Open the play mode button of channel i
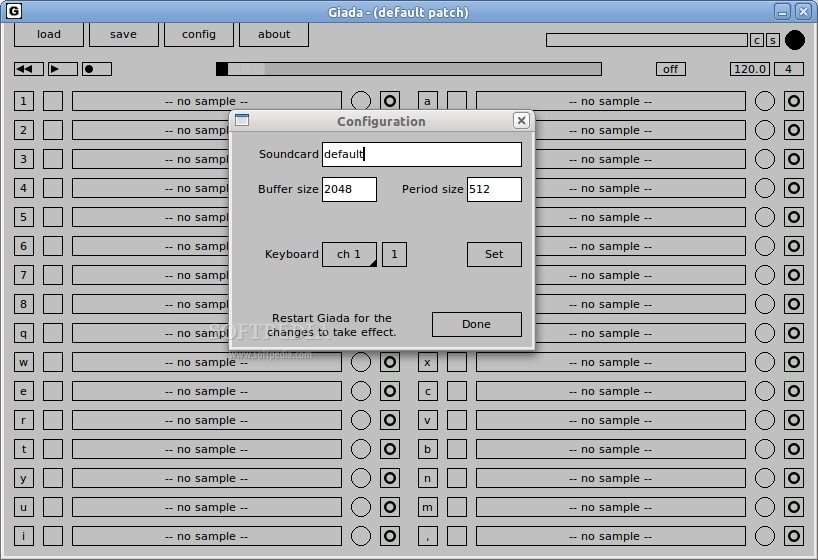This screenshot has width=818, height=560. (x=390, y=536)
